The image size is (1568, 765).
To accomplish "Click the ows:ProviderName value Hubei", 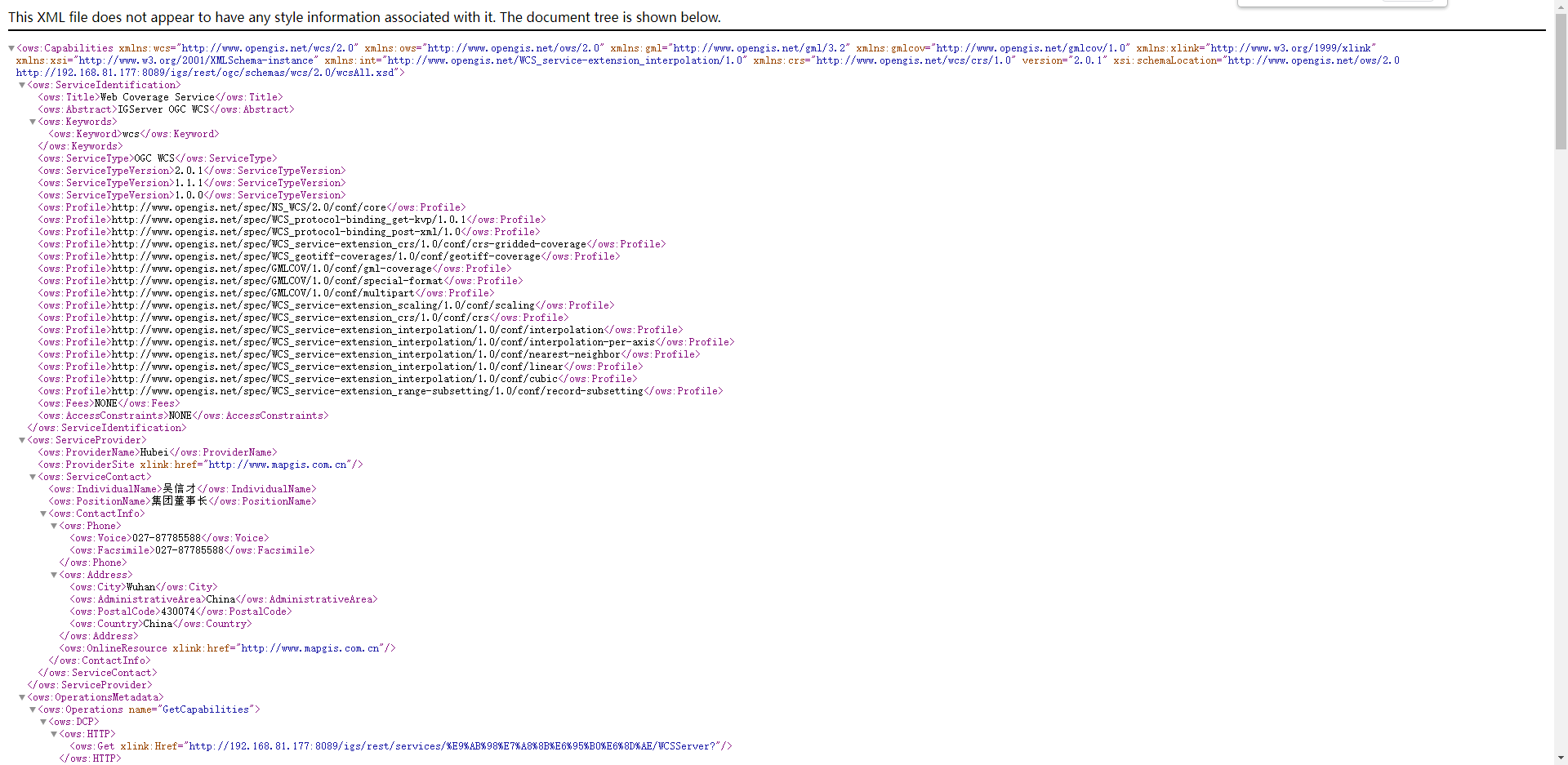I will point(154,452).
